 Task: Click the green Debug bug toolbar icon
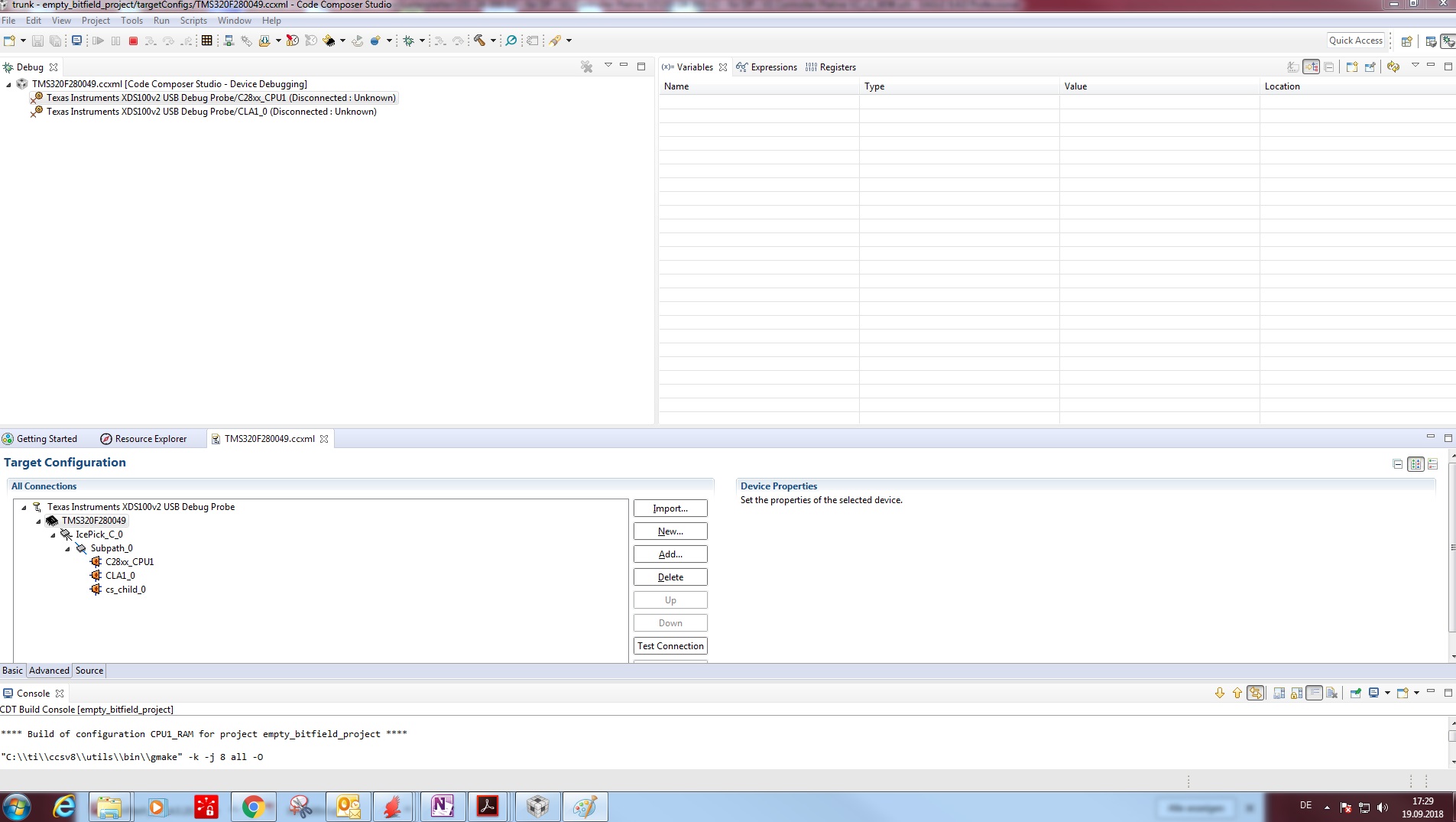click(408, 41)
